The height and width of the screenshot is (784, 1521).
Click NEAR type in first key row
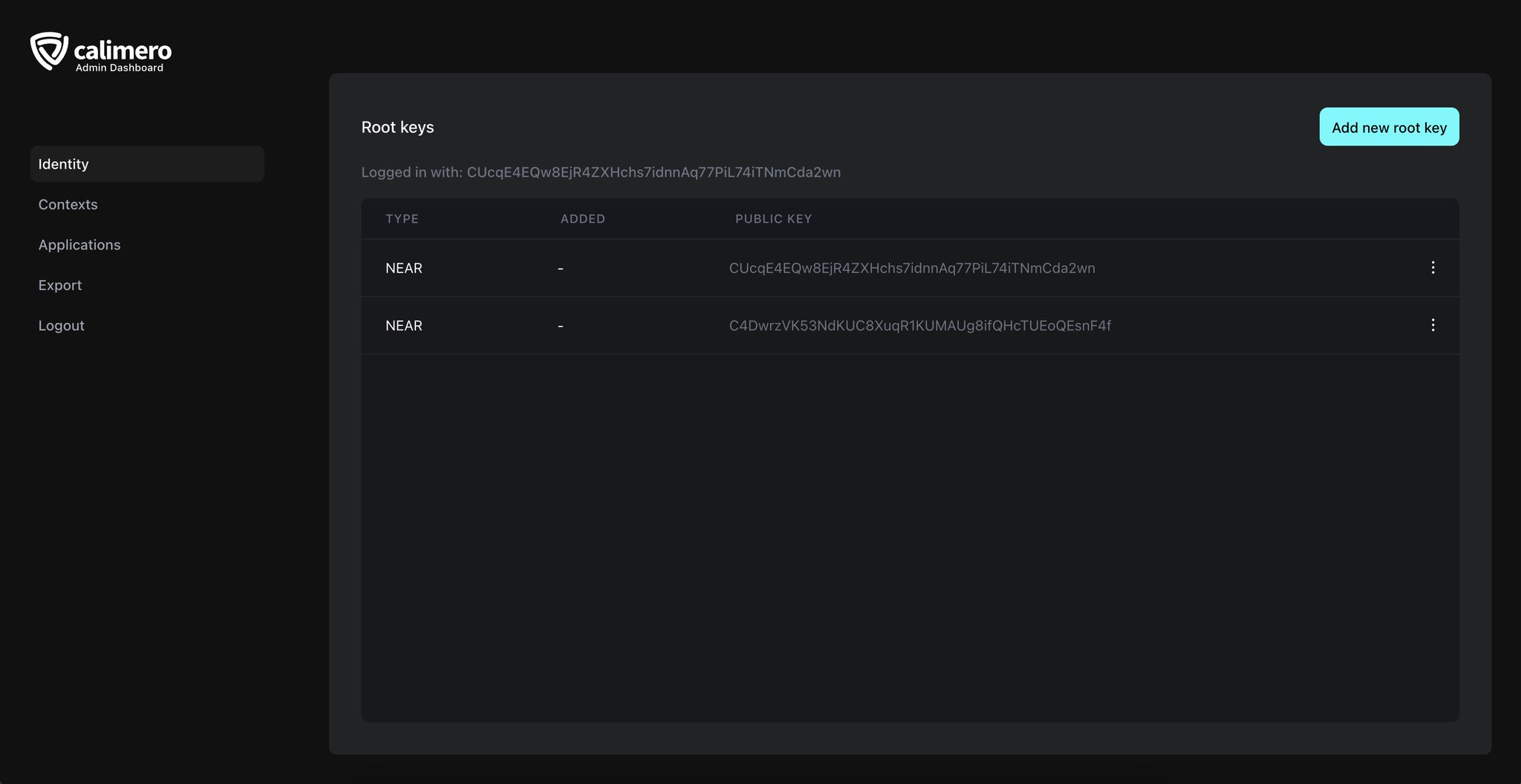(x=404, y=268)
